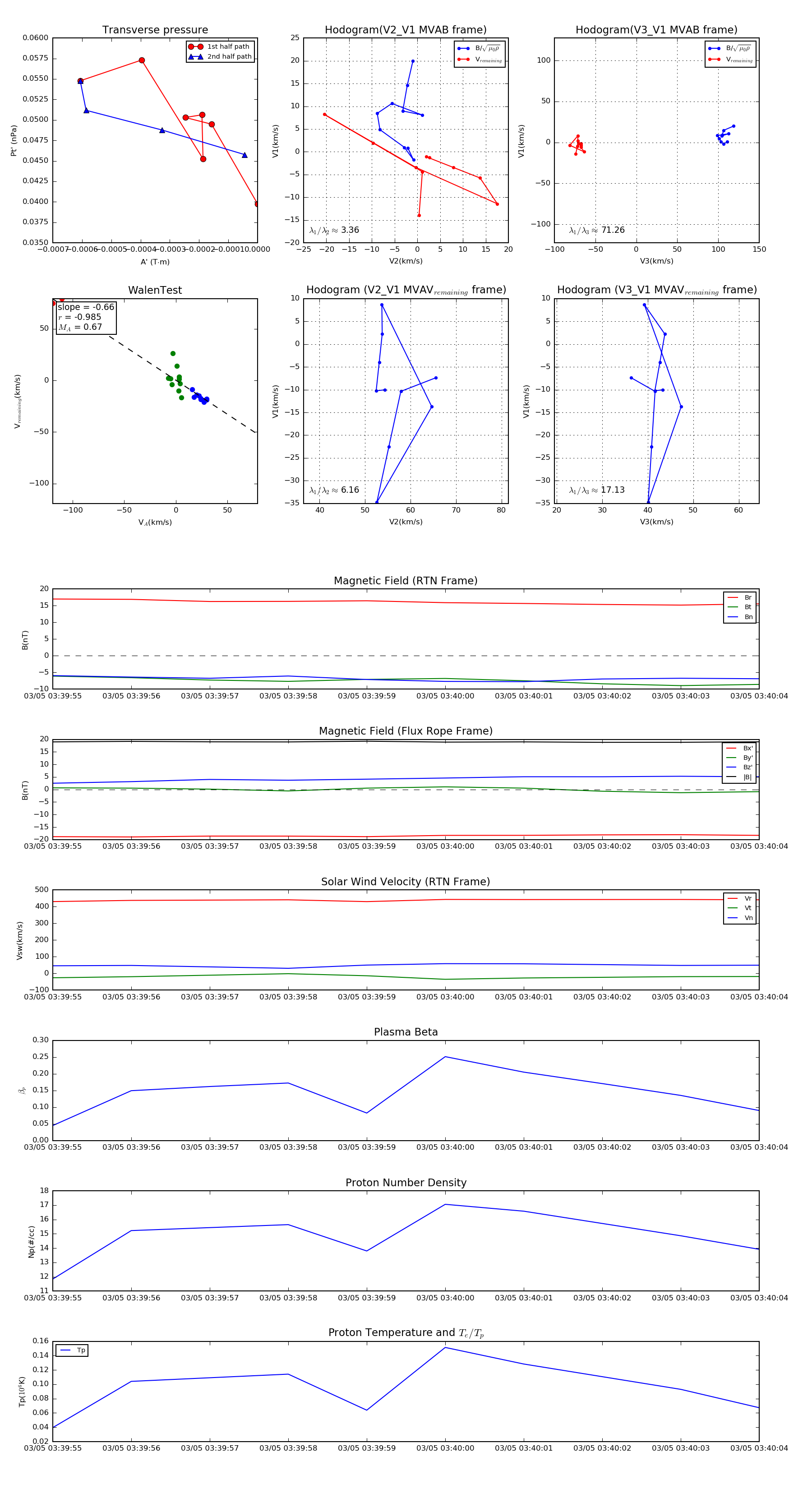Click the "Vr" legend entry
Screen dimensions: 812x1489
740,898
